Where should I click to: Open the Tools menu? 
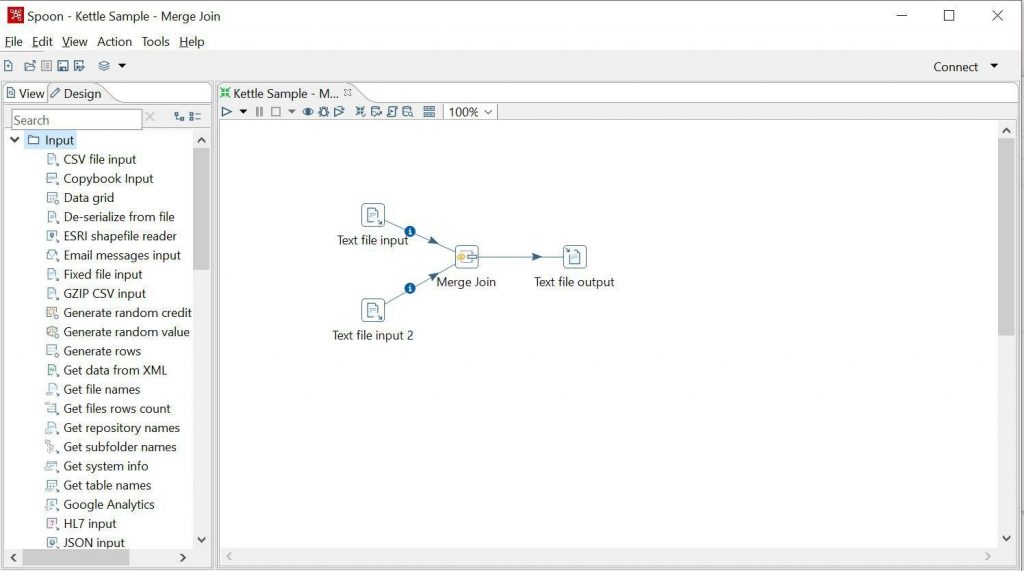[x=155, y=42]
